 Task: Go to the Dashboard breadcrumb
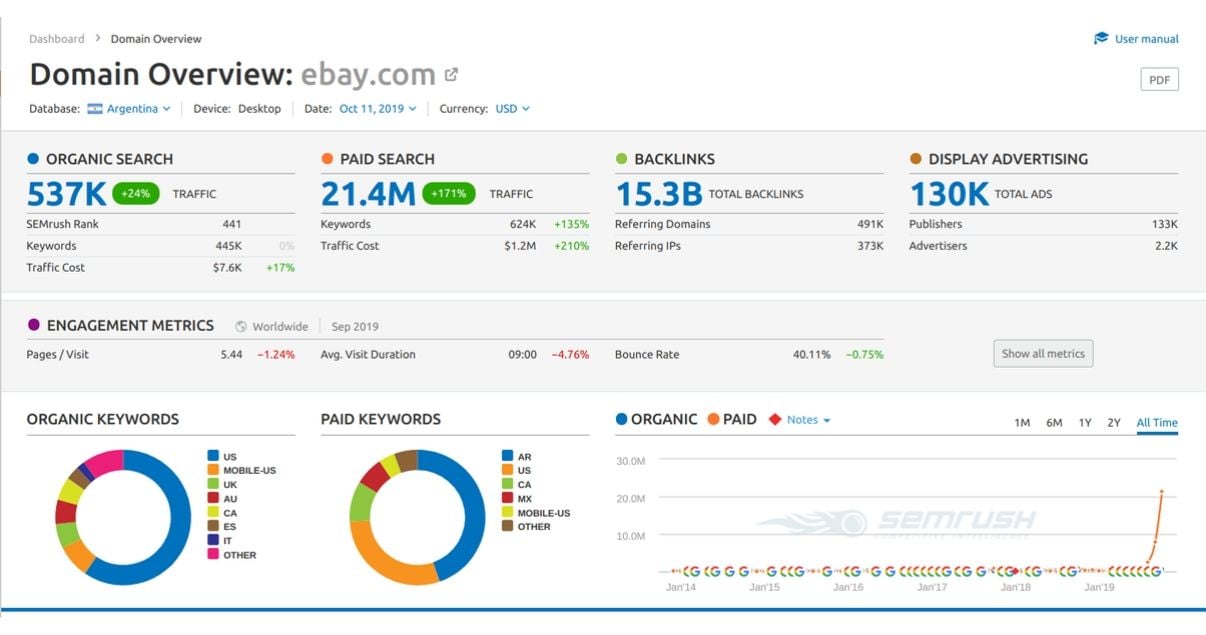pyautogui.click(x=57, y=39)
